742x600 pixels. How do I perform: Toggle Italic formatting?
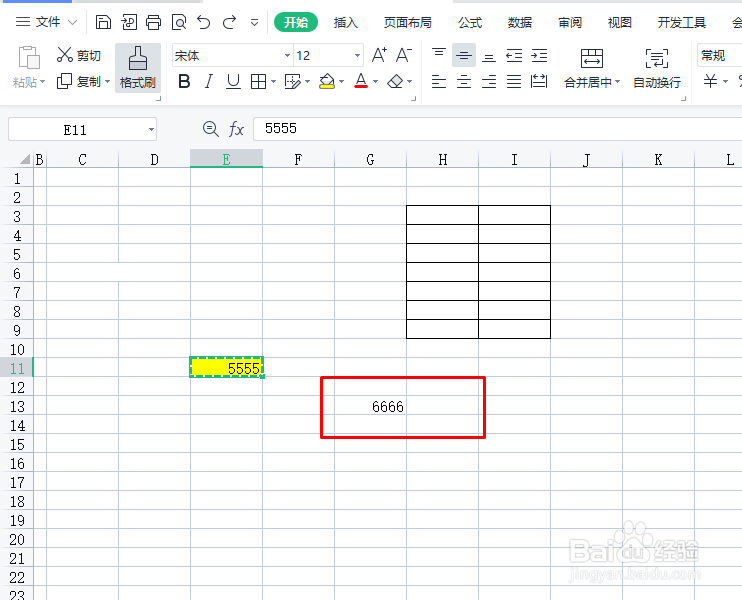[208, 81]
